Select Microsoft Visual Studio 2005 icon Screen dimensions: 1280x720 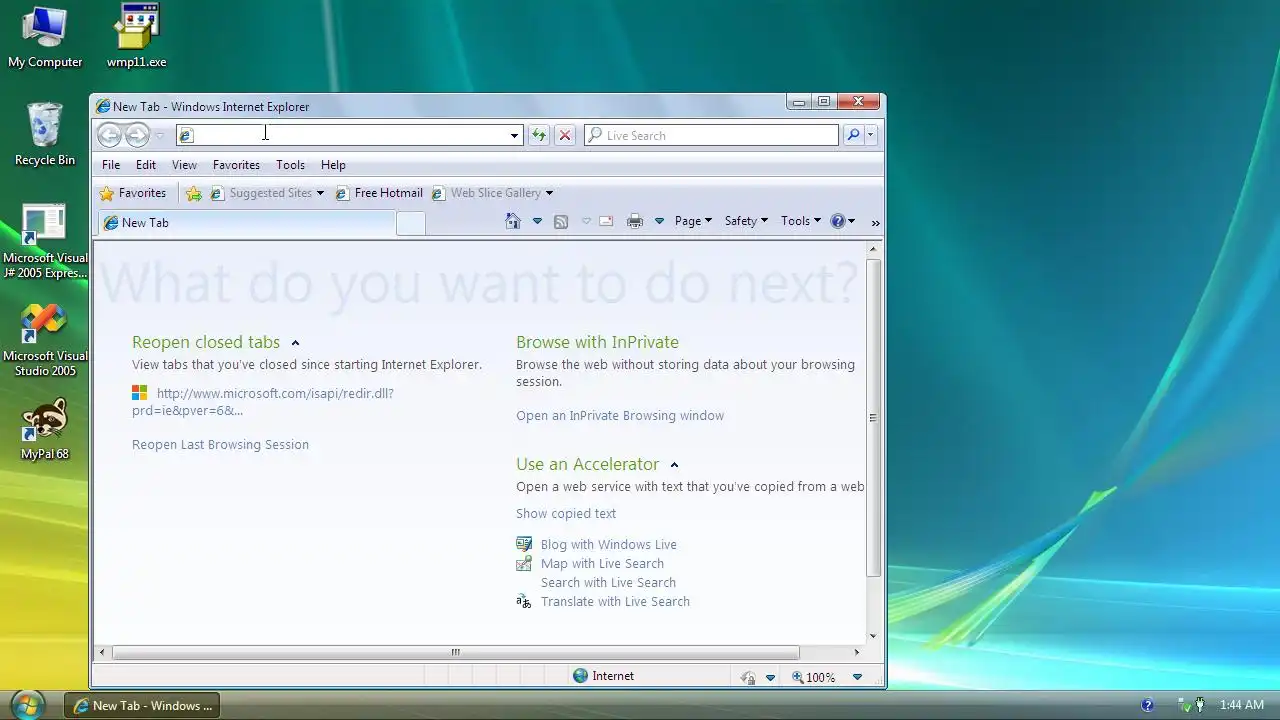[45, 340]
